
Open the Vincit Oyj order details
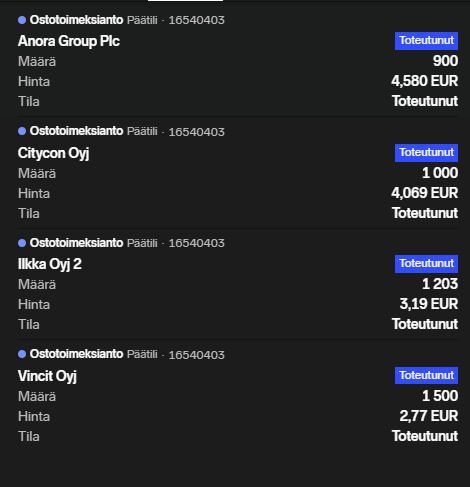47,376
